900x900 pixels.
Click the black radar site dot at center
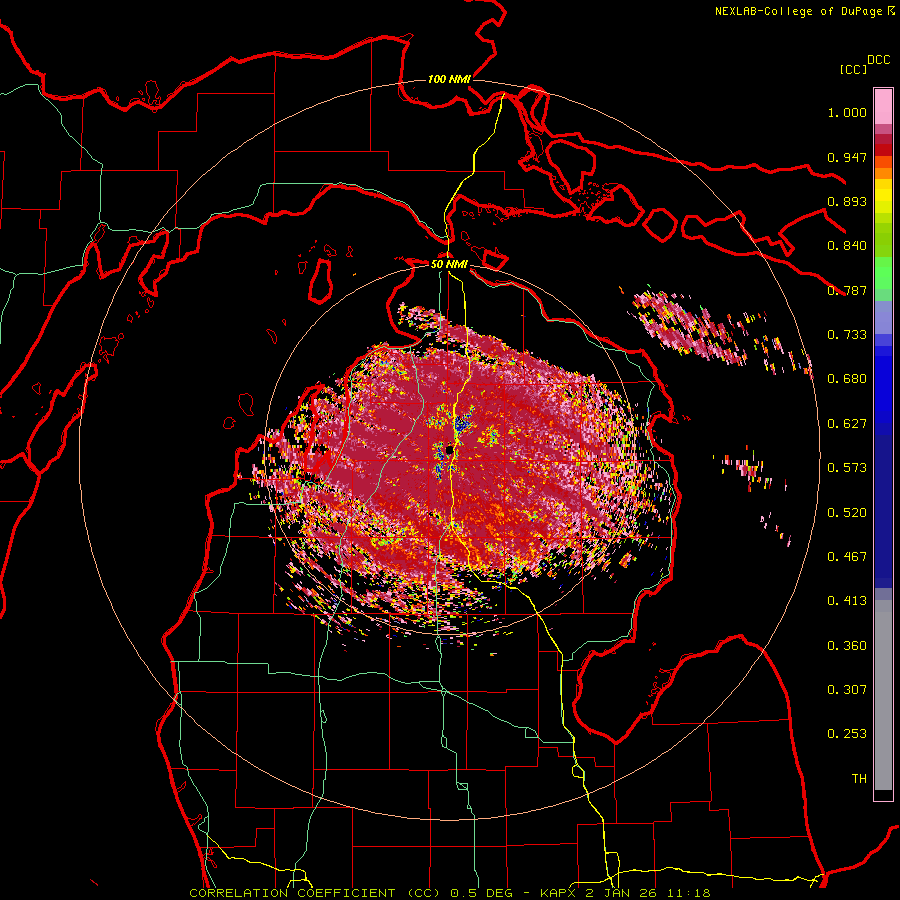pos(449,451)
